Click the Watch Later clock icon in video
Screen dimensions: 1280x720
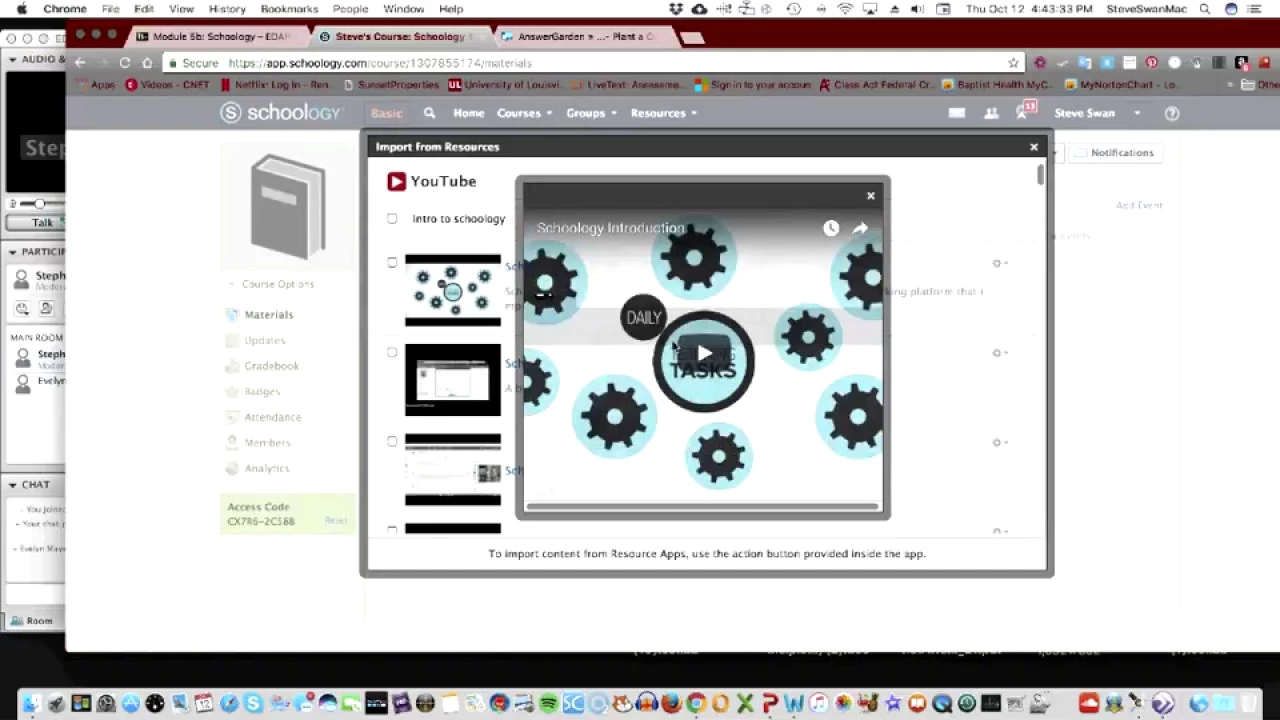coord(831,228)
